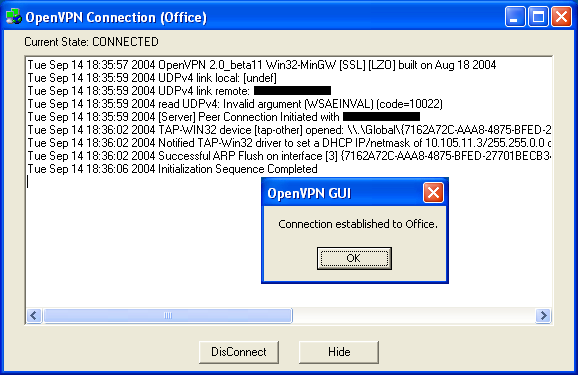Screen dimensions: 578x375
Task: Click the Current State: CONNECTED label
Action: tap(91, 42)
